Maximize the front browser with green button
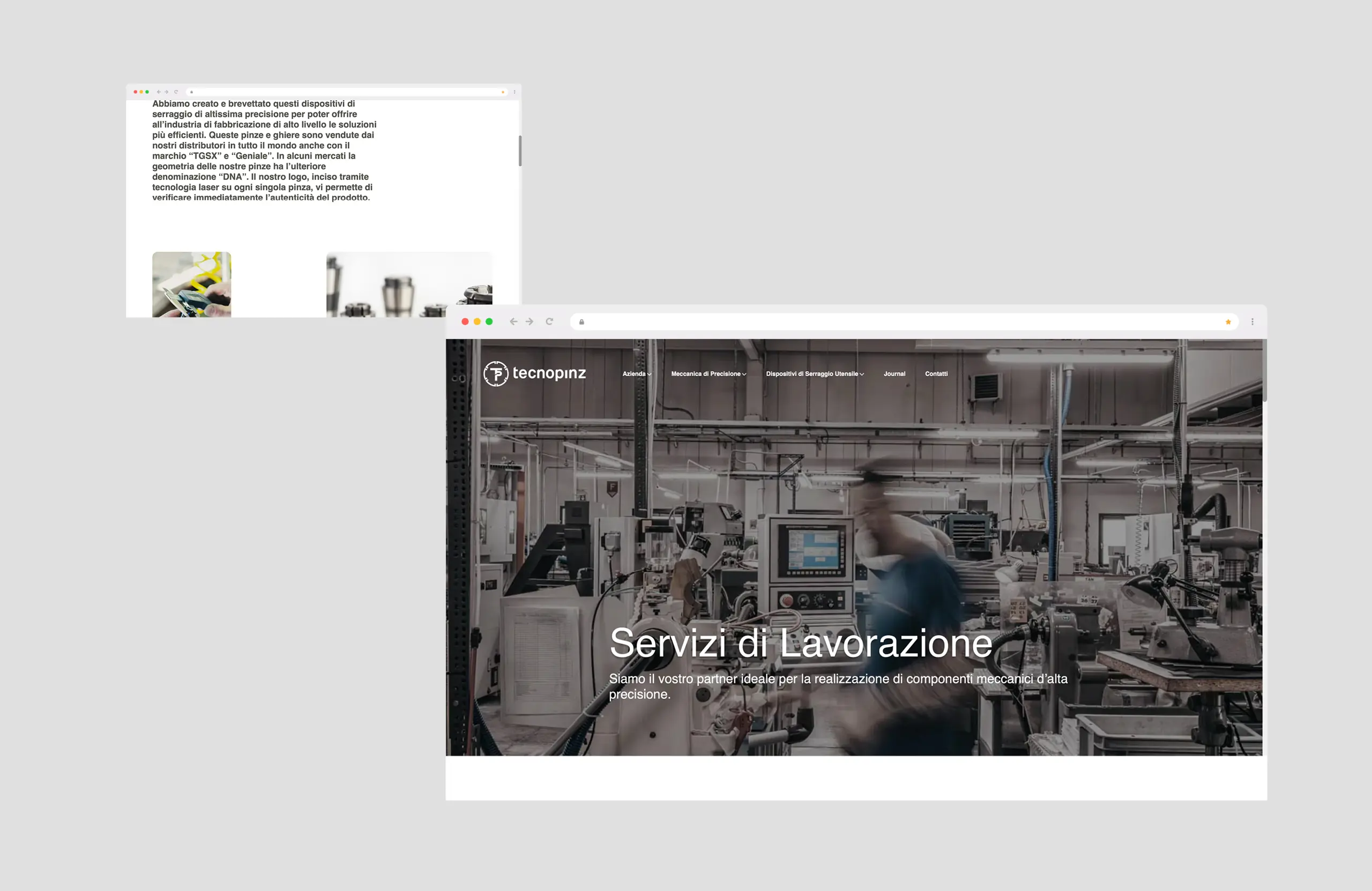This screenshot has height=891, width=1372. pos(489,321)
